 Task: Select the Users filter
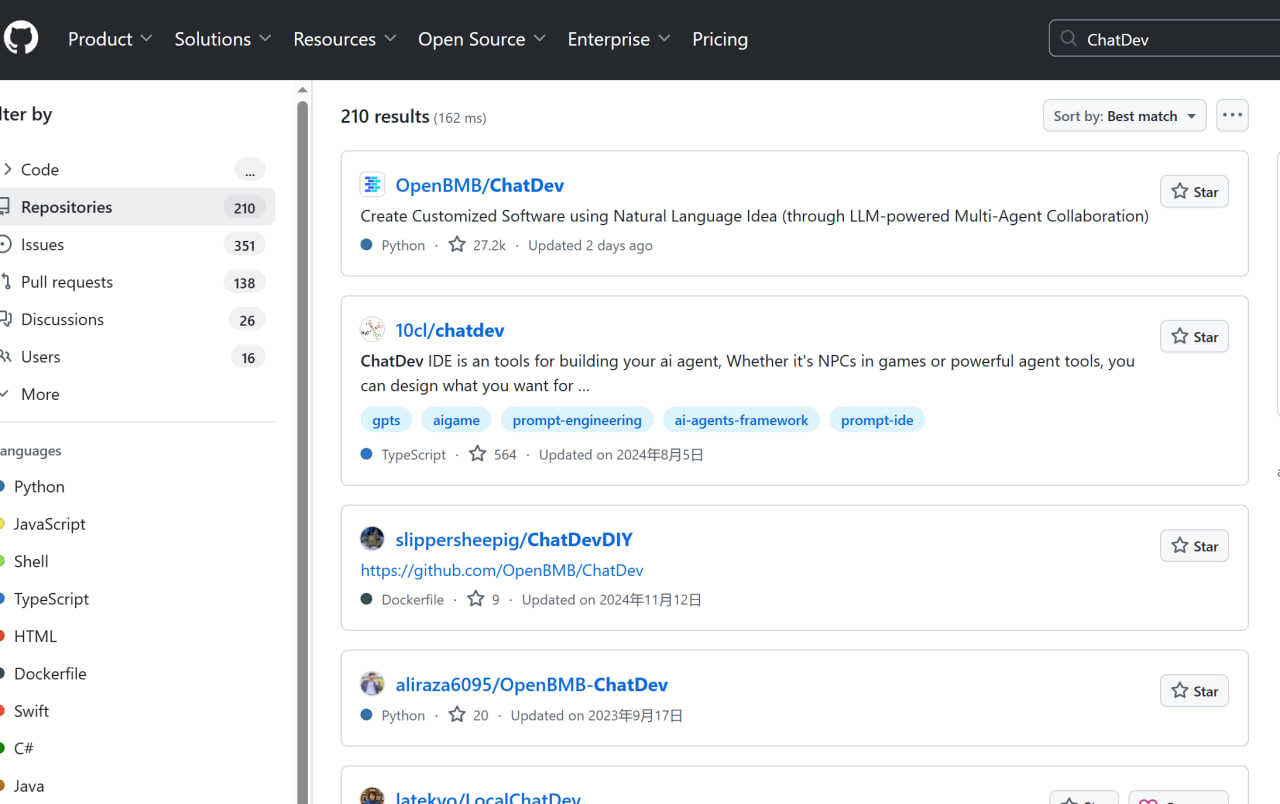pyautogui.click(x=135, y=357)
